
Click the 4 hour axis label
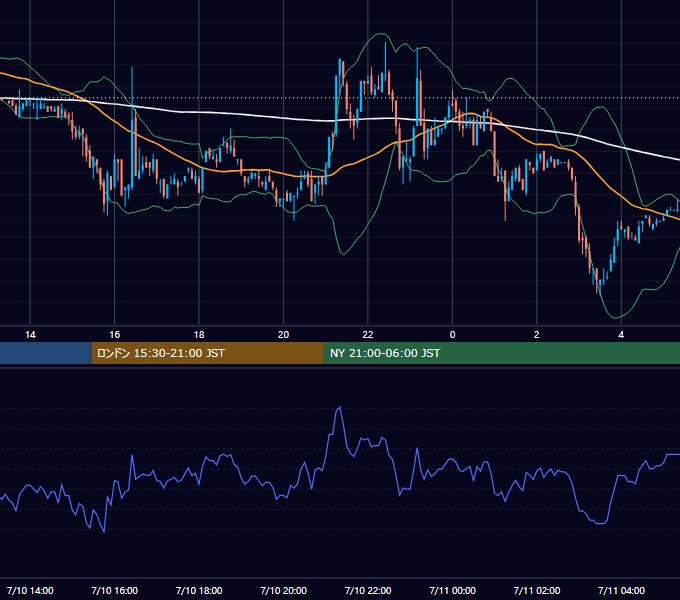[x=621, y=335]
